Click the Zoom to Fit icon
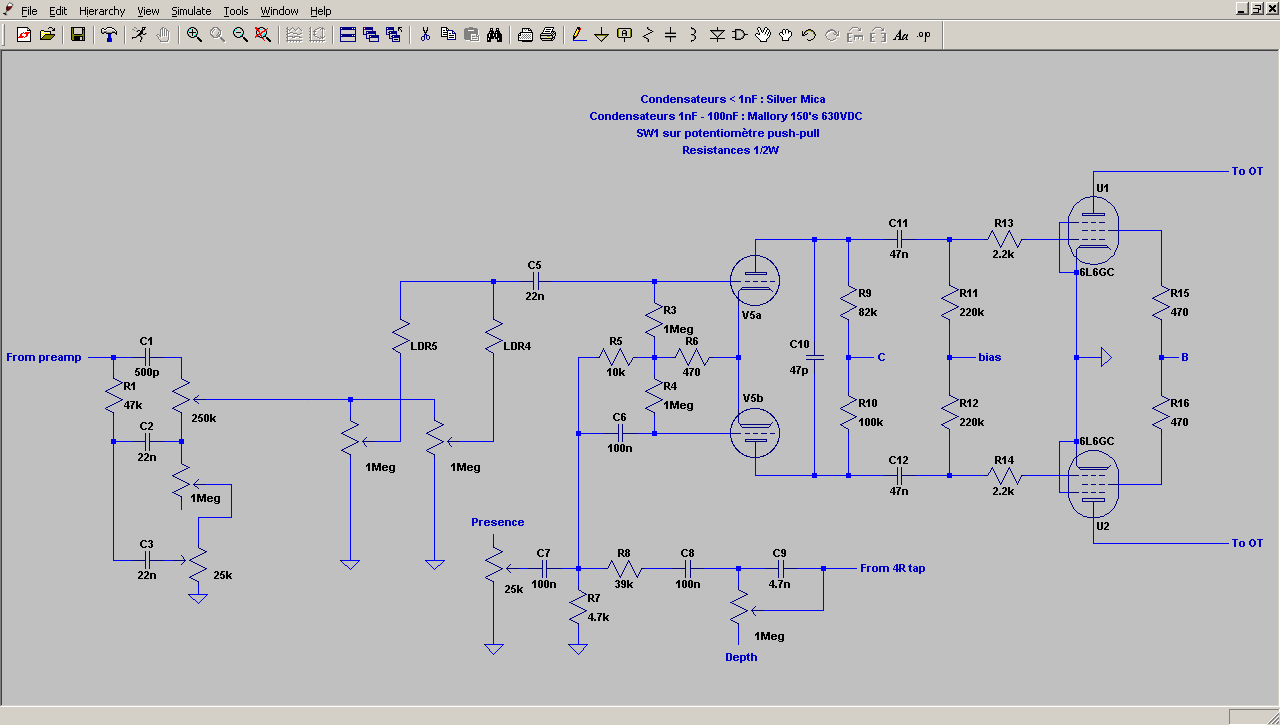 click(x=263, y=35)
